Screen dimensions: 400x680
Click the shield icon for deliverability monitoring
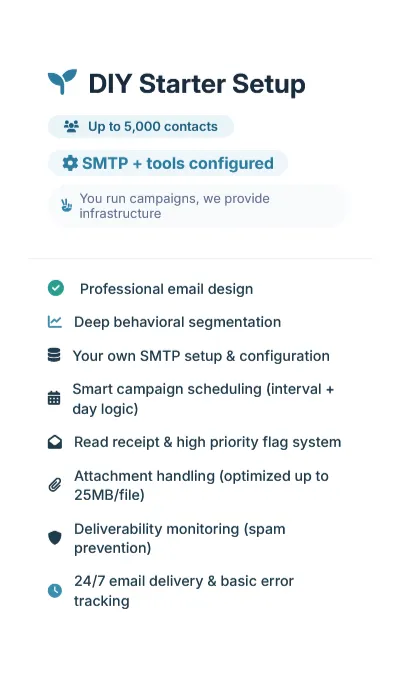(x=55, y=538)
